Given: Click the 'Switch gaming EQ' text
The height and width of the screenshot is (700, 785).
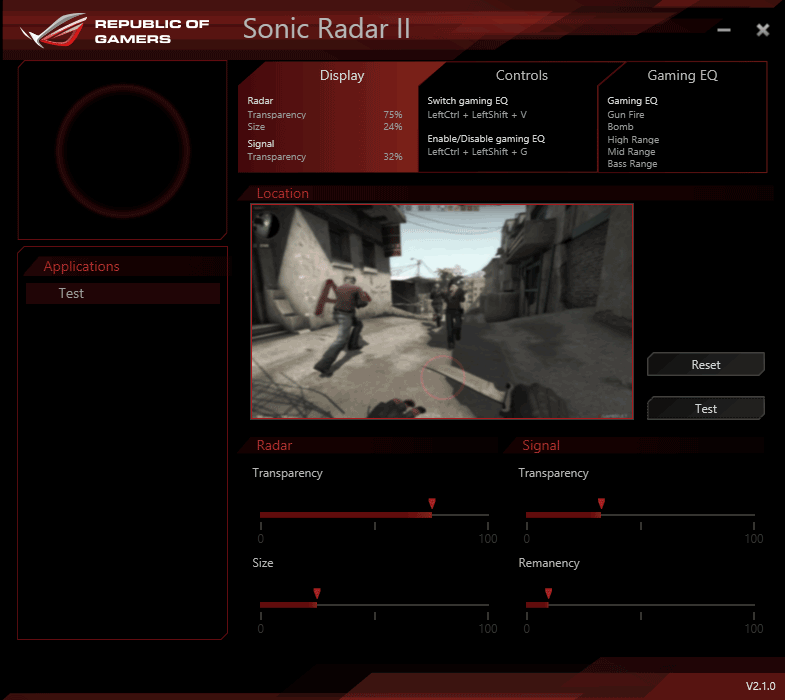Looking at the screenshot, I should [x=468, y=101].
